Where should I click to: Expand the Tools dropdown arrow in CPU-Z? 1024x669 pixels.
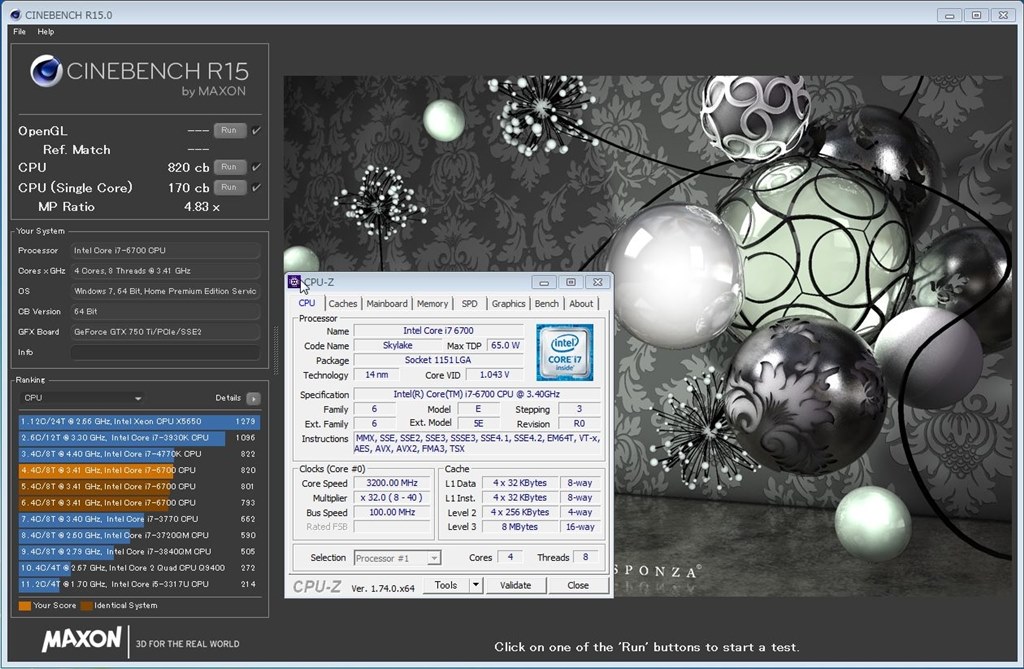(476, 585)
